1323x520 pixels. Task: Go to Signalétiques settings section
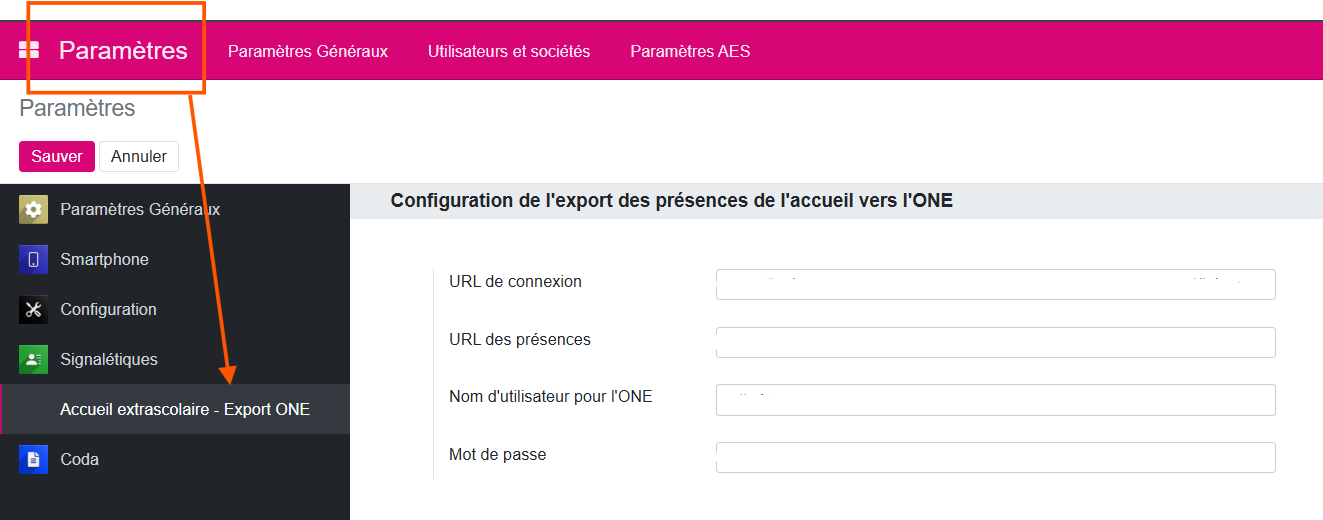(109, 360)
